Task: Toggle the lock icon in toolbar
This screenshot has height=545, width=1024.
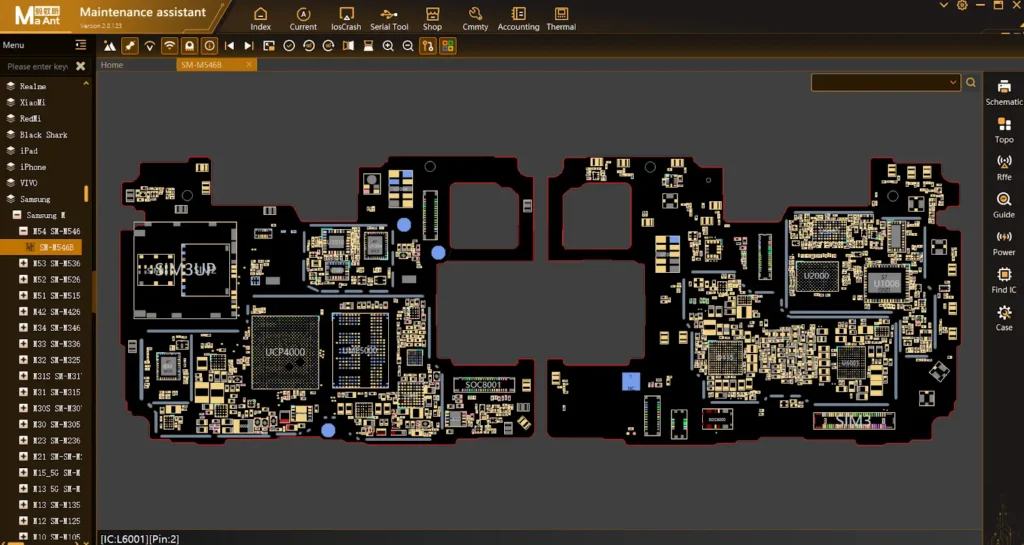Action: [189, 46]
